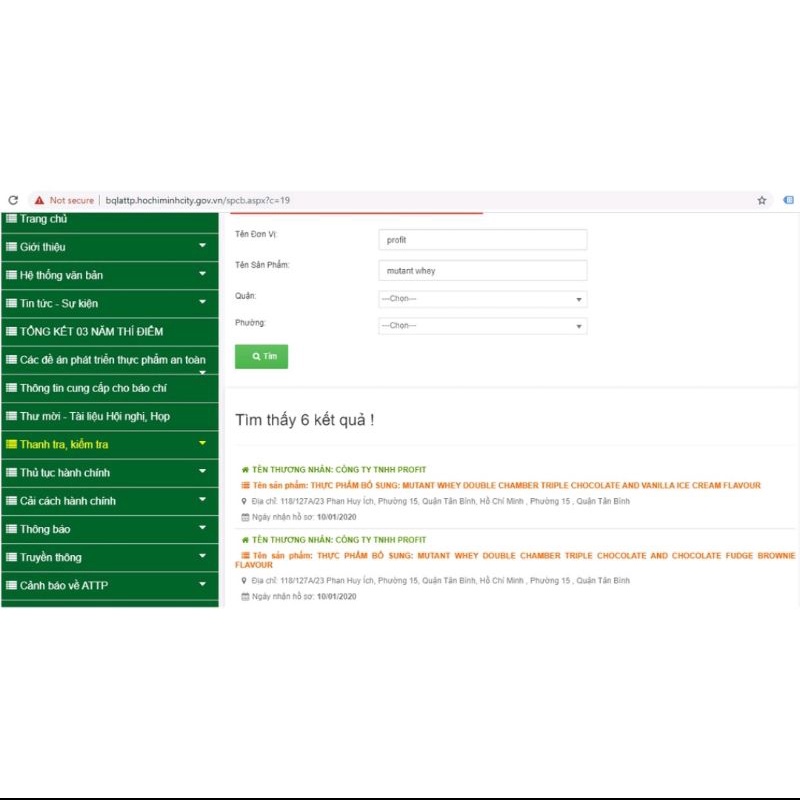Bookmark this page with star icon
800x800 pixels.
click(x=762, y=200)
